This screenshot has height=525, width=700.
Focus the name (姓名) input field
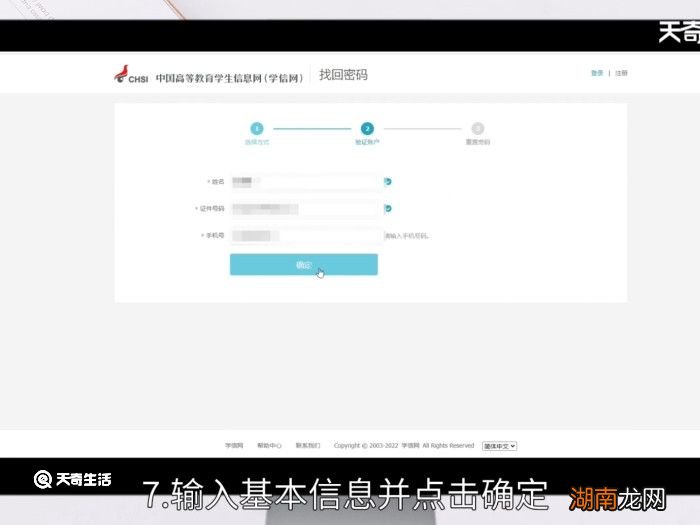coord(306,182)
